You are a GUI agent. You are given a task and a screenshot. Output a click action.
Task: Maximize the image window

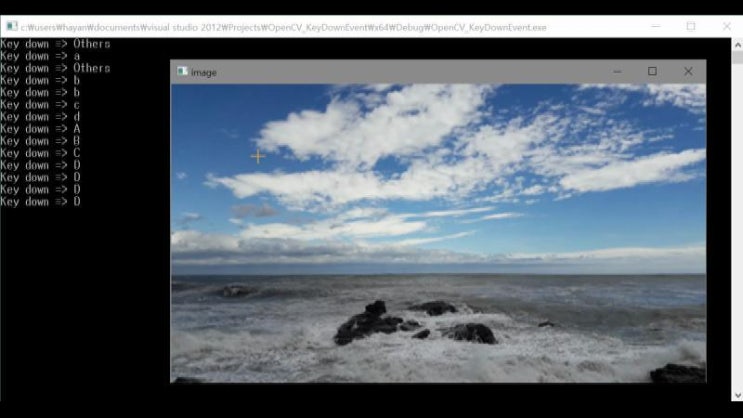652,72
